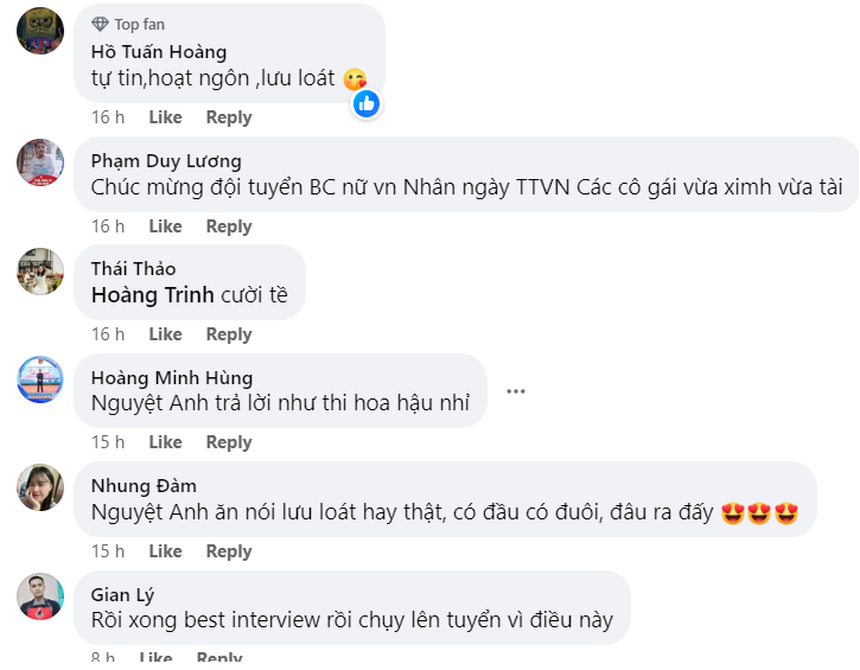Click Thái Thảo's profile avatar

point(39,271)
